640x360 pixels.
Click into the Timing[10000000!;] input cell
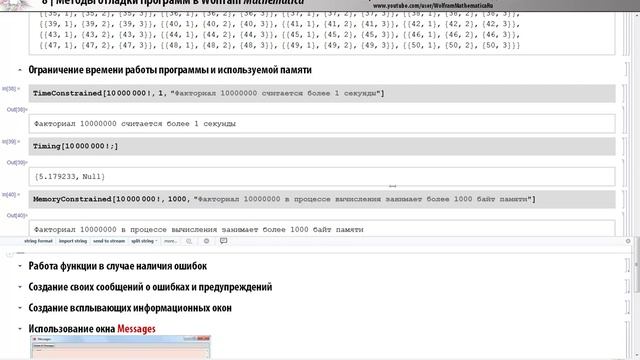[x=322, y=146]
